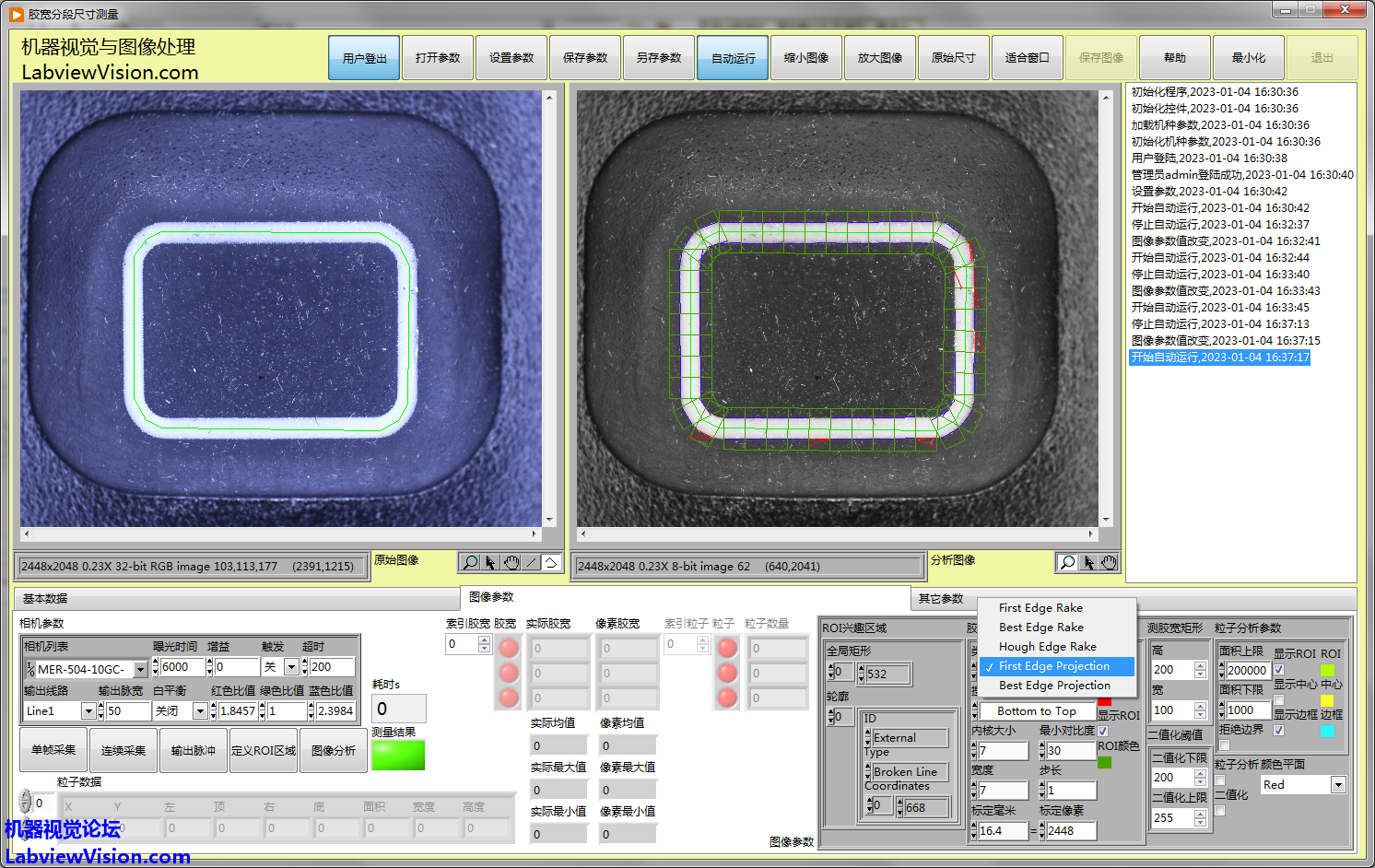Open the camera list MER-504-10GC dropdown

tap(140, 669)
